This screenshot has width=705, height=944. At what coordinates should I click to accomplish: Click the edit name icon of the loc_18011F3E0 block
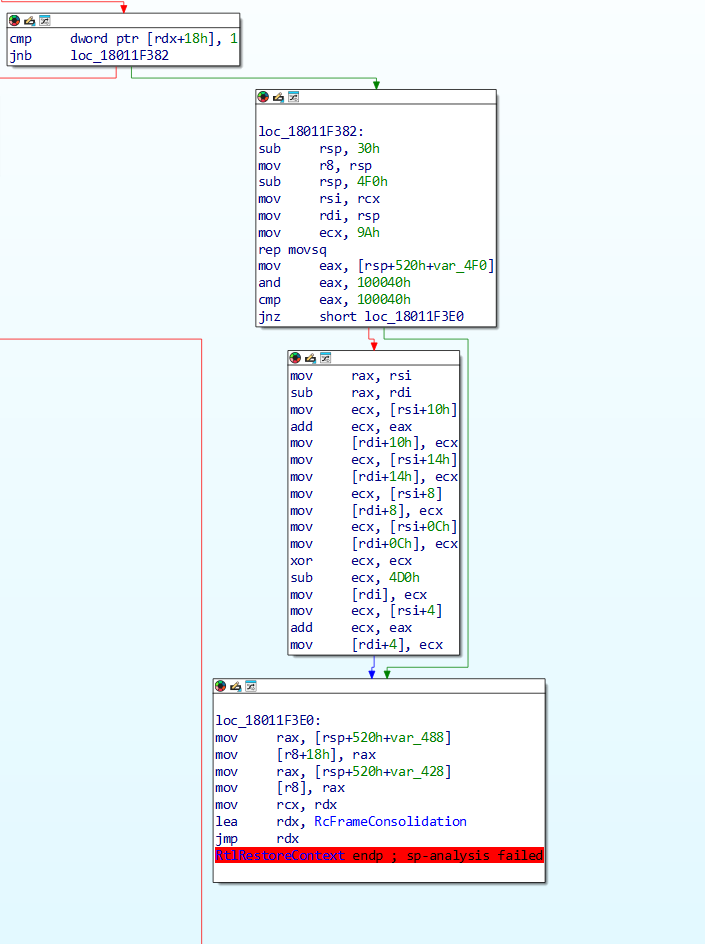(235, 686)
